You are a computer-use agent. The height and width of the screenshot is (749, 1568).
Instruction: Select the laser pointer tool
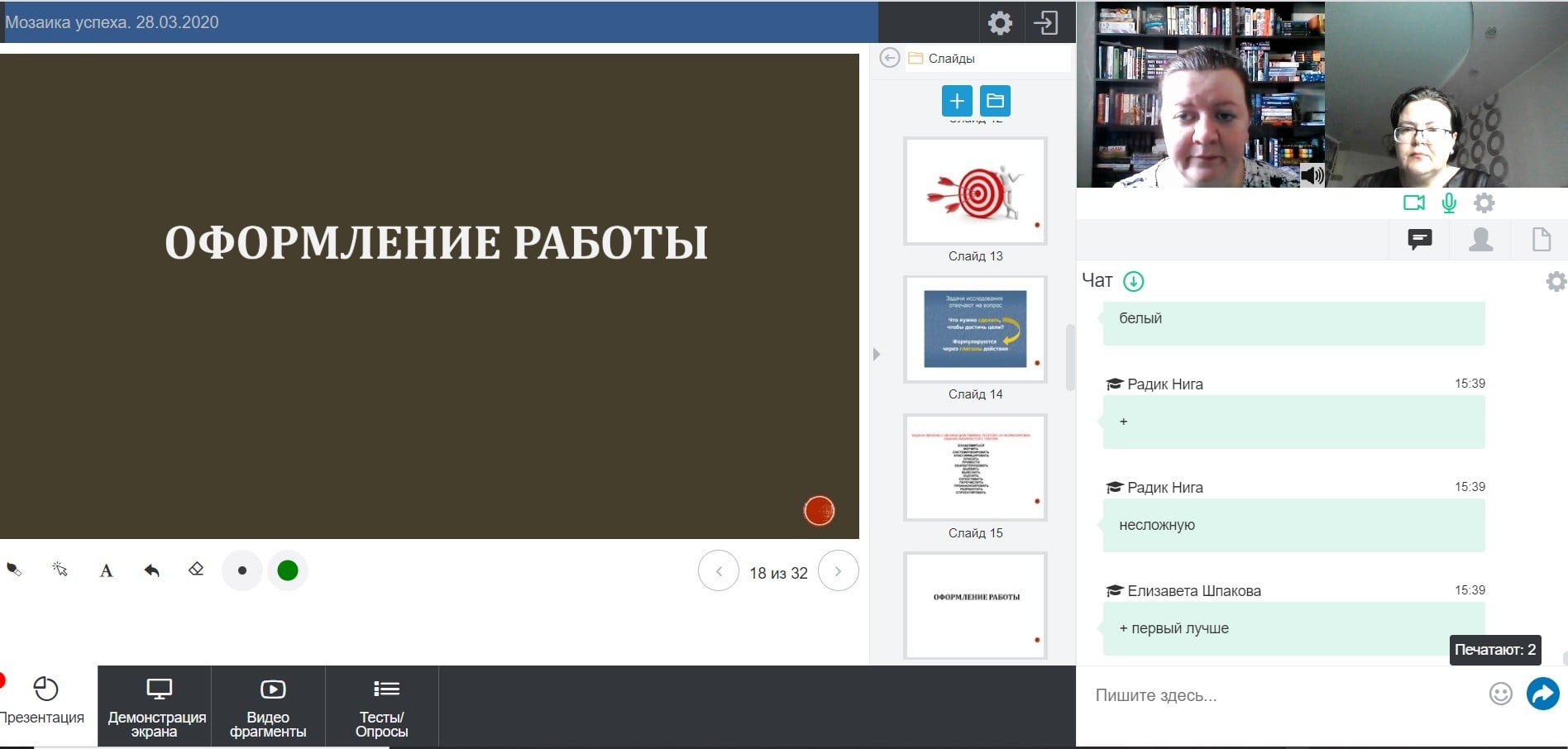[60, 570]
